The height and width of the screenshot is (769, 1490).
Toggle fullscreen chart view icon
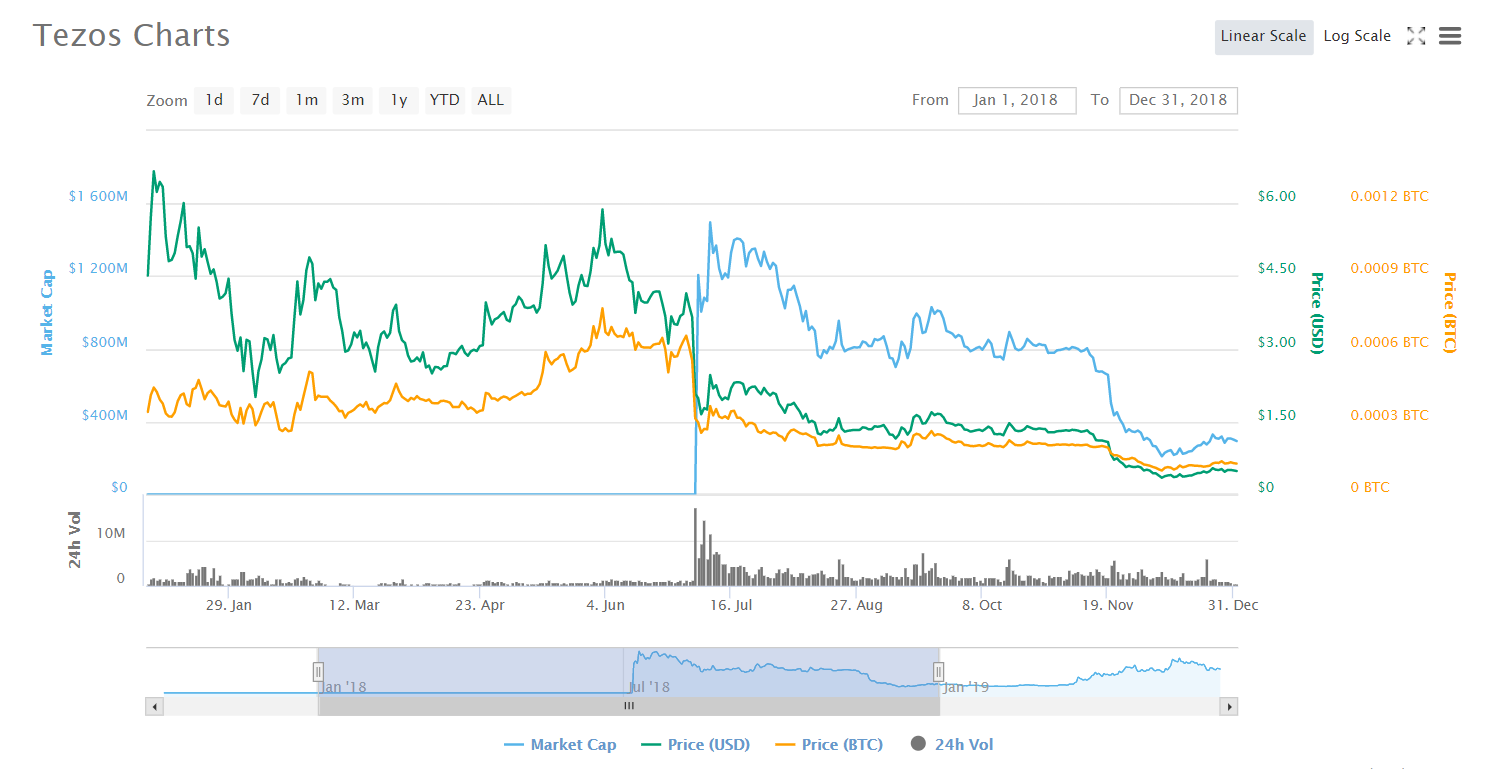pos(1416,36)
